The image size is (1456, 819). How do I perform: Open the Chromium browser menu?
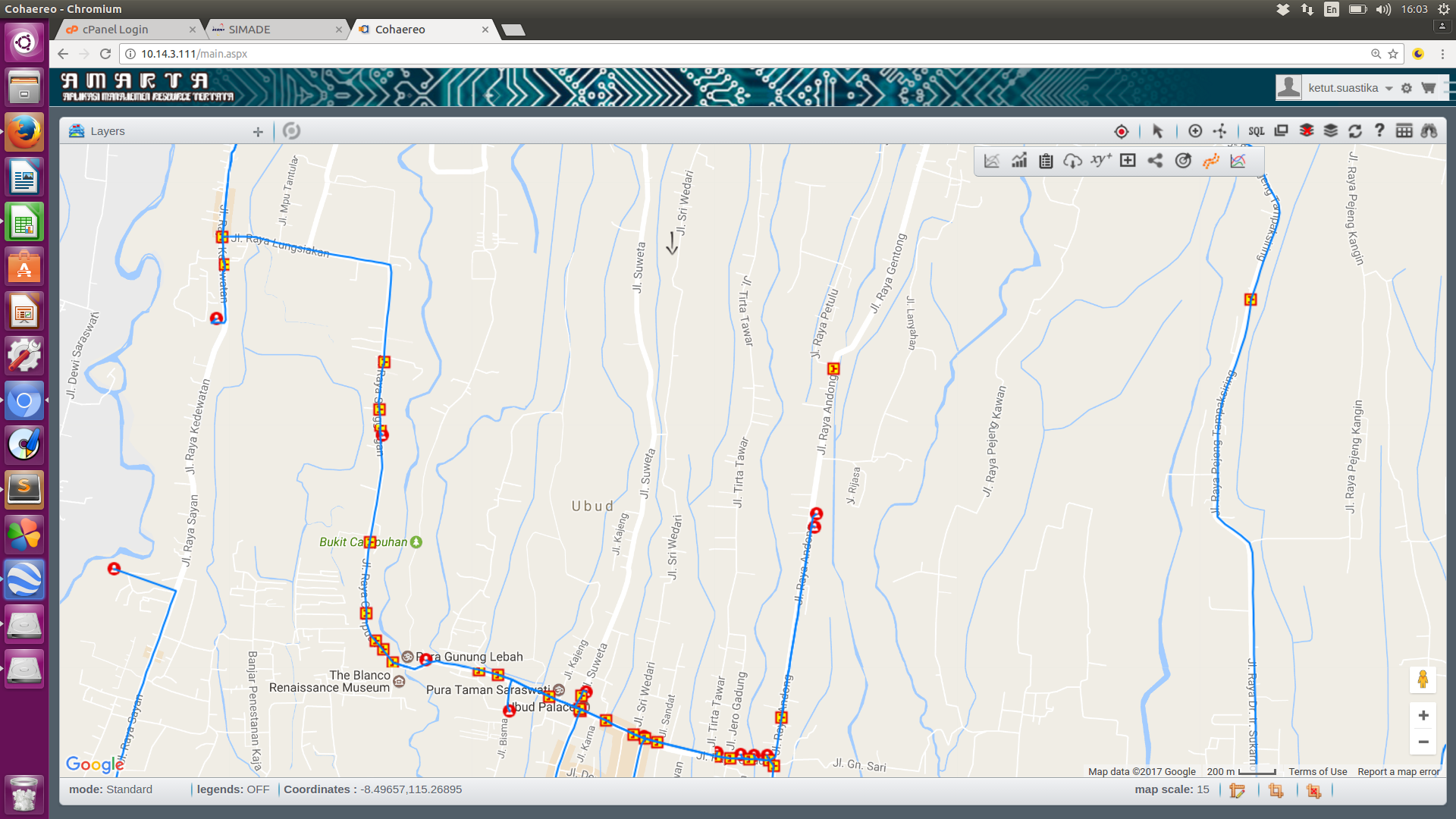(x=1442, y=54)
